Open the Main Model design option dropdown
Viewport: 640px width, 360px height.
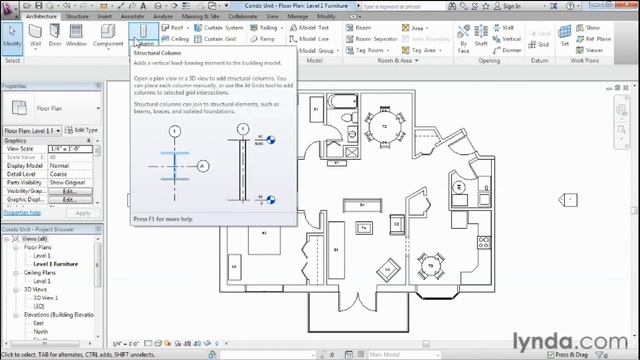click(x=437, y=355)
